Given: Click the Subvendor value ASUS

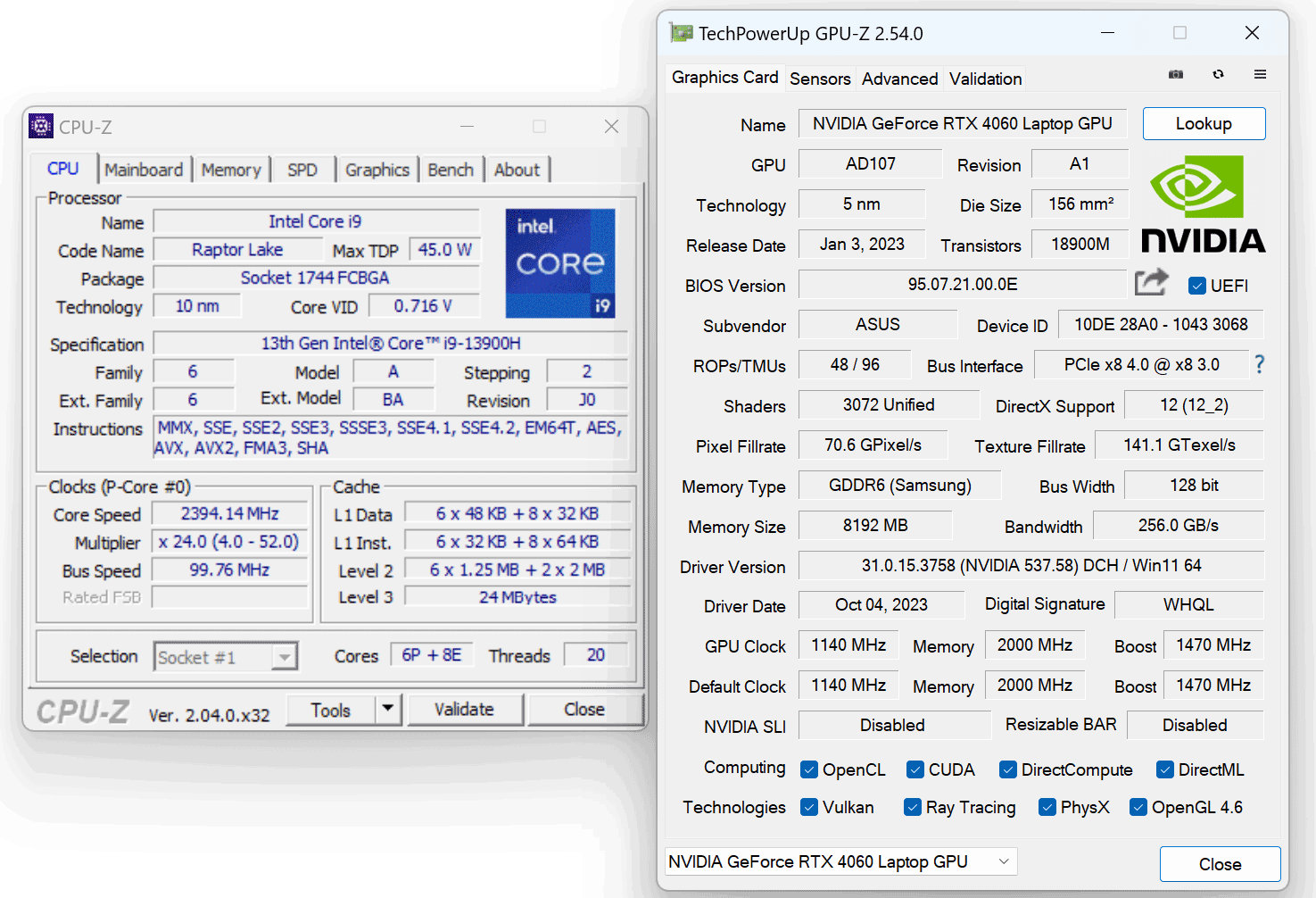Looking at the screenshot, I should [x=878, y=325].
